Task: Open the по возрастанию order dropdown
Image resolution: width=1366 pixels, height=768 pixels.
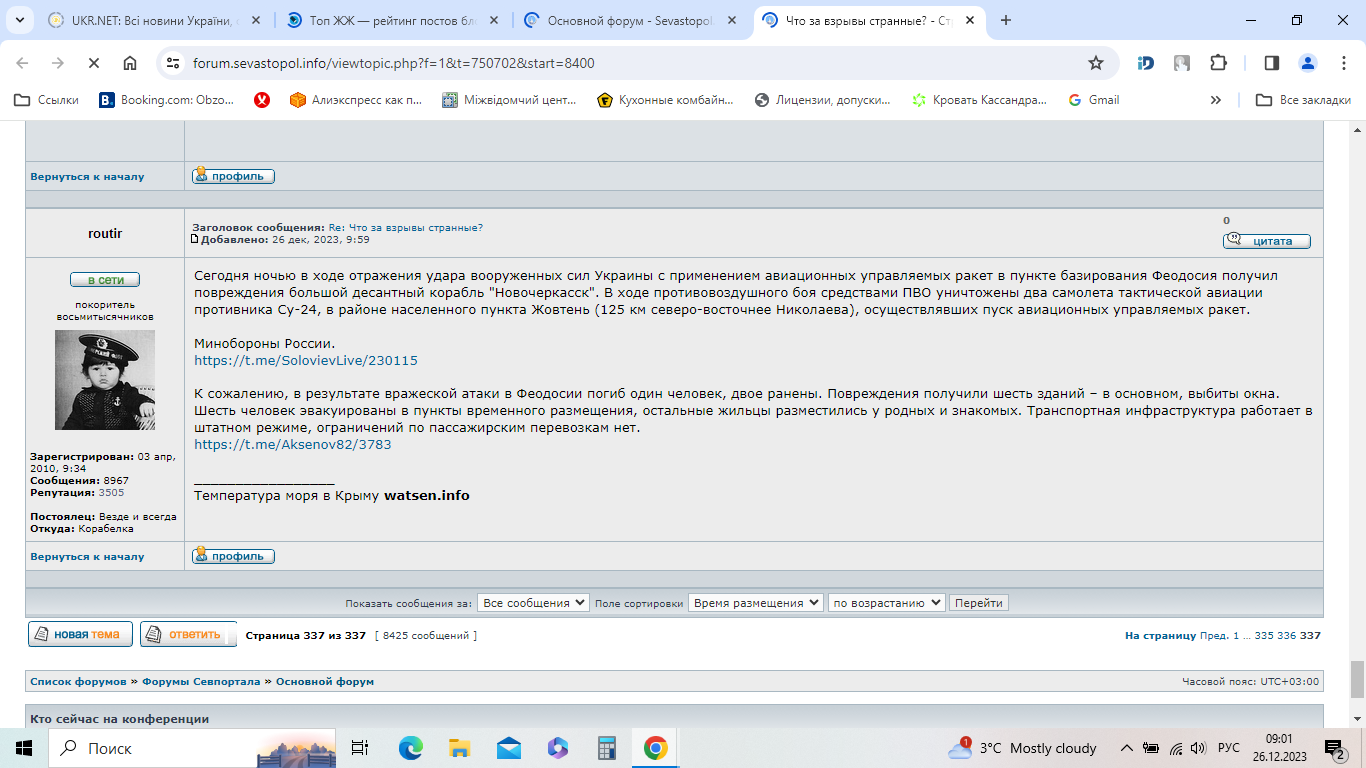Action: (x=886, y=603)
